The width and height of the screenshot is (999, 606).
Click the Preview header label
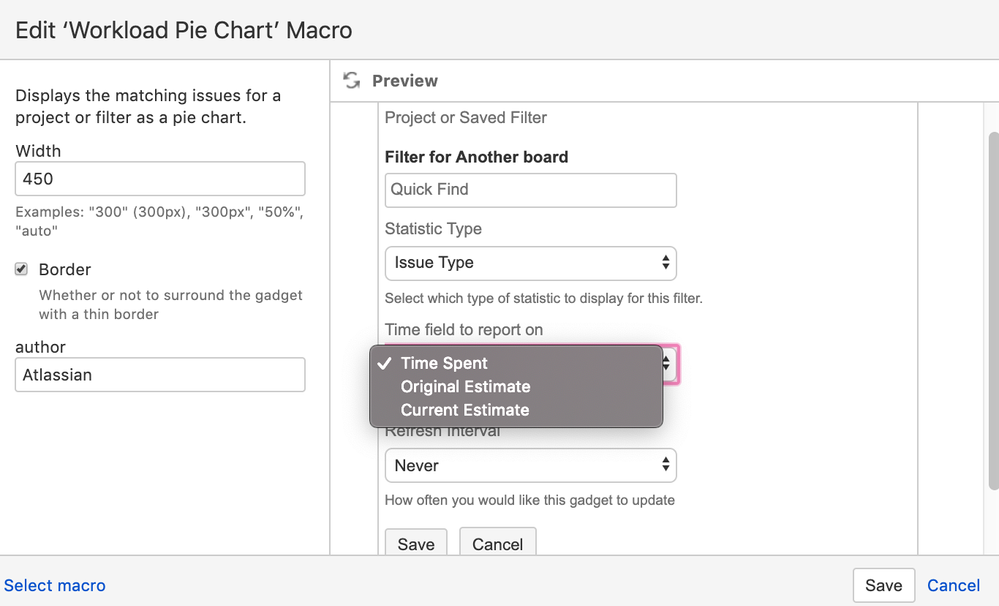[405, 80]
